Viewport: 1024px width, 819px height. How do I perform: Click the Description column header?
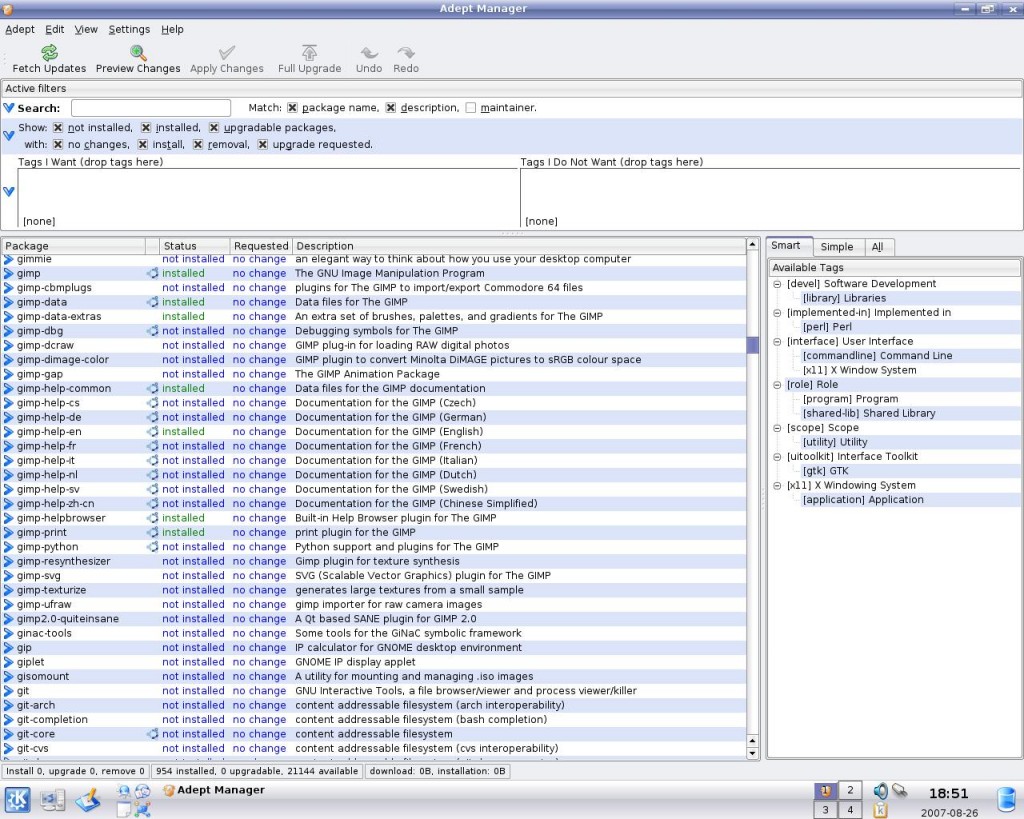(x=519, y=246)
